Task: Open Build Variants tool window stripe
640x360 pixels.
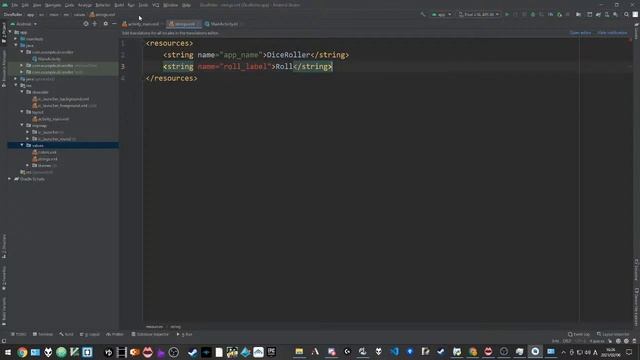Action: [4, 311]
